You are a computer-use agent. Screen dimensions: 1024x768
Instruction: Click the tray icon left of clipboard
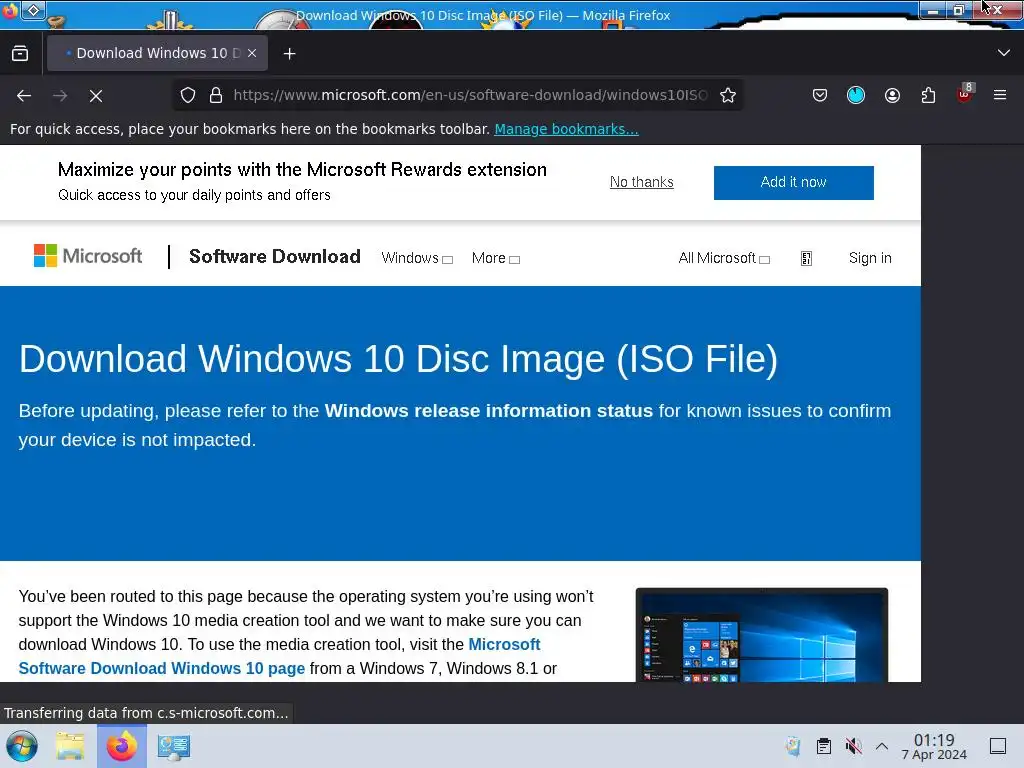(793, 746)
